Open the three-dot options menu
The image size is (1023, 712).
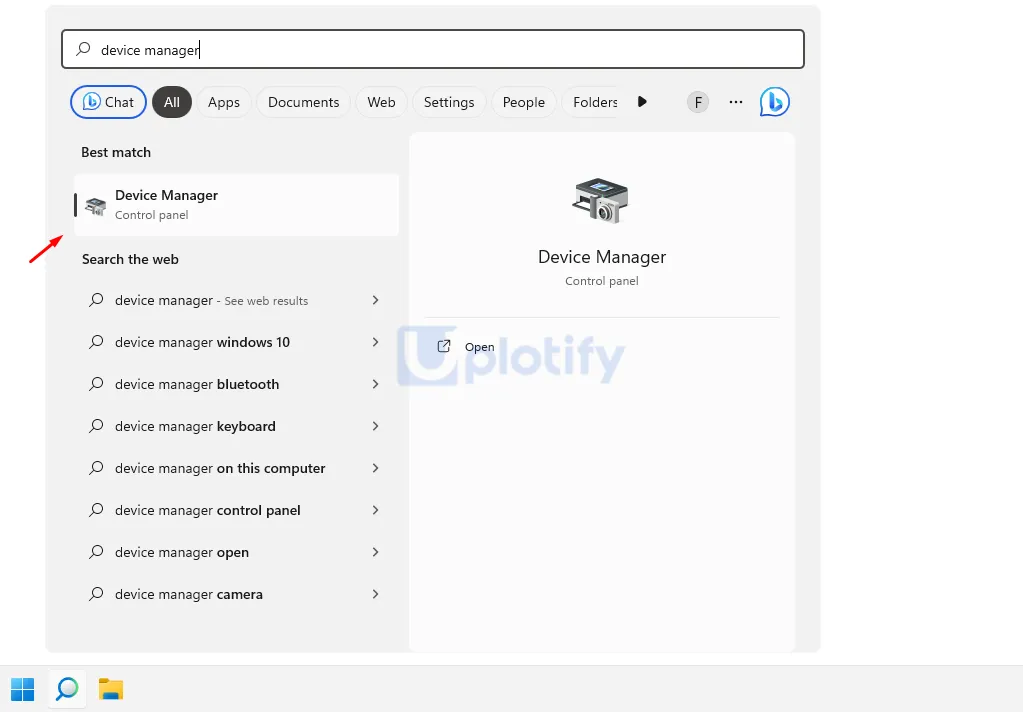pos(736,102)
